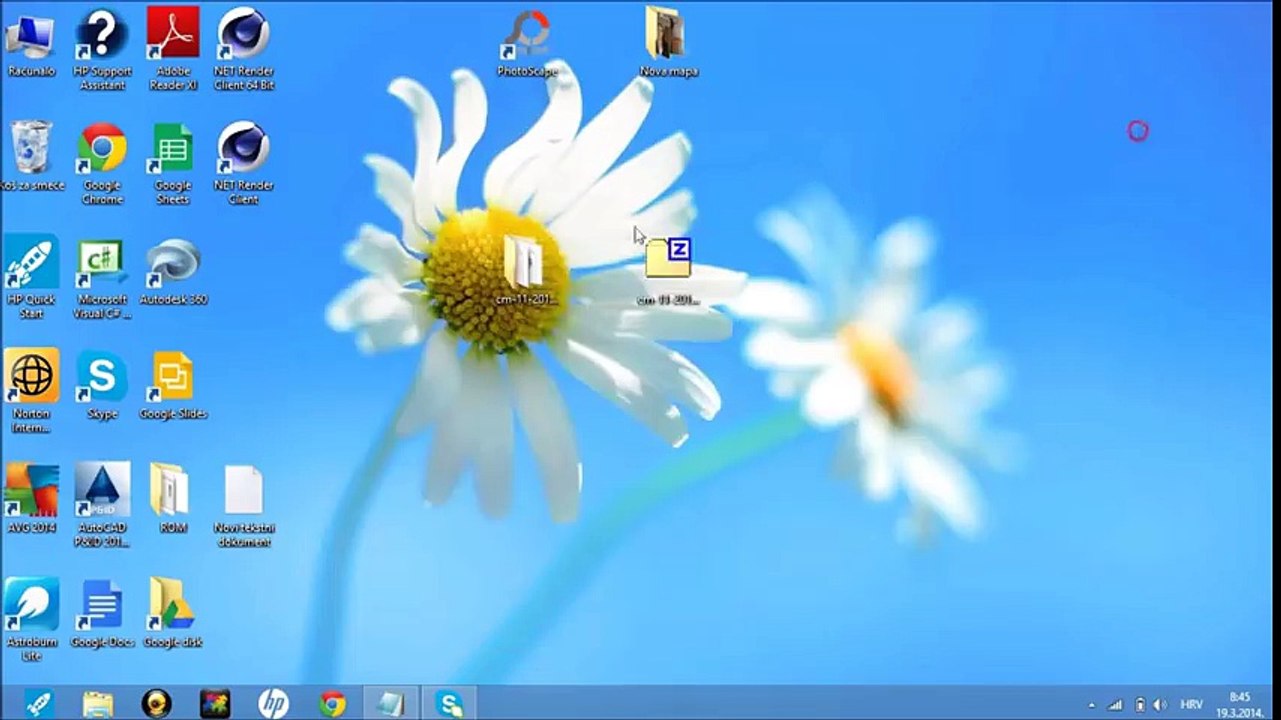Select the Koš za smeće recycle bin
The image size is (1281, 720).
[x=31, y=156]
